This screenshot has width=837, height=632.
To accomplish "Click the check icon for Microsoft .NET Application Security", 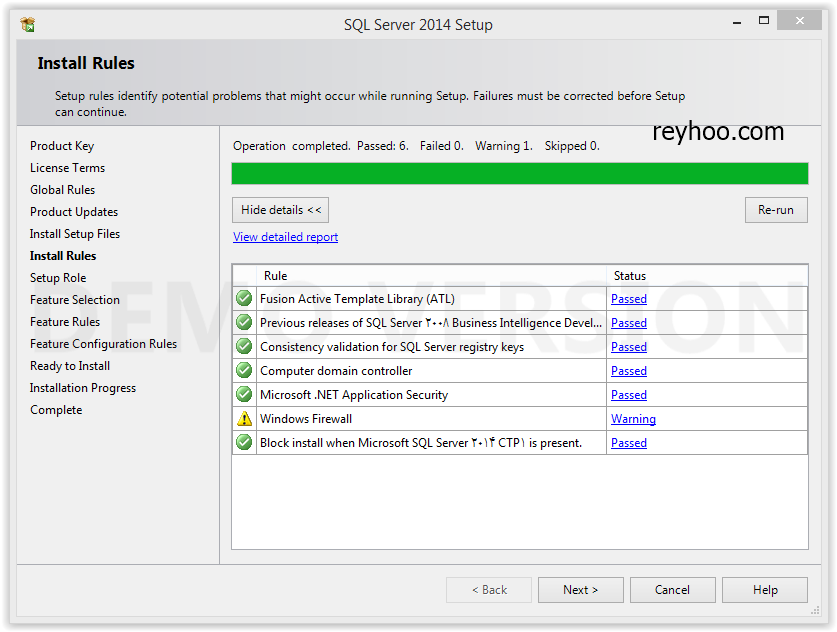I will pos(244,394).
